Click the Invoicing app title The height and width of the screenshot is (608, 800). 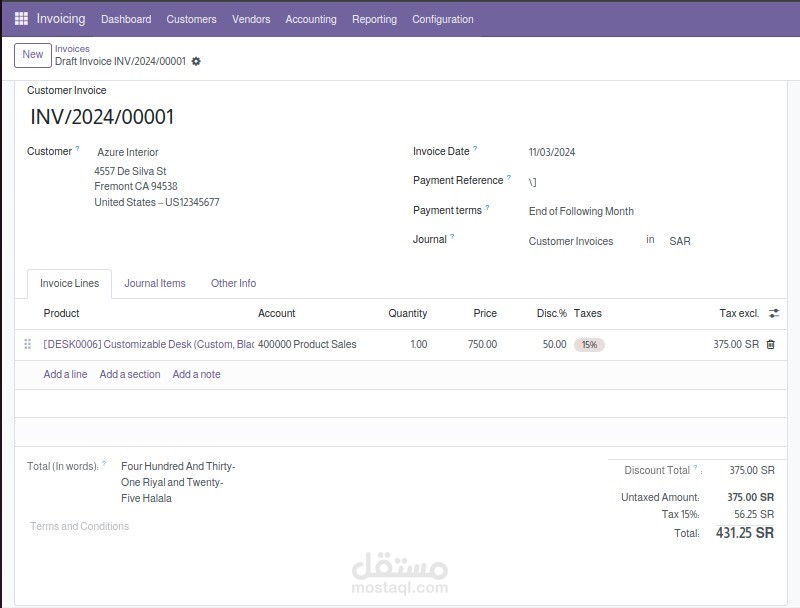(61, 19)
